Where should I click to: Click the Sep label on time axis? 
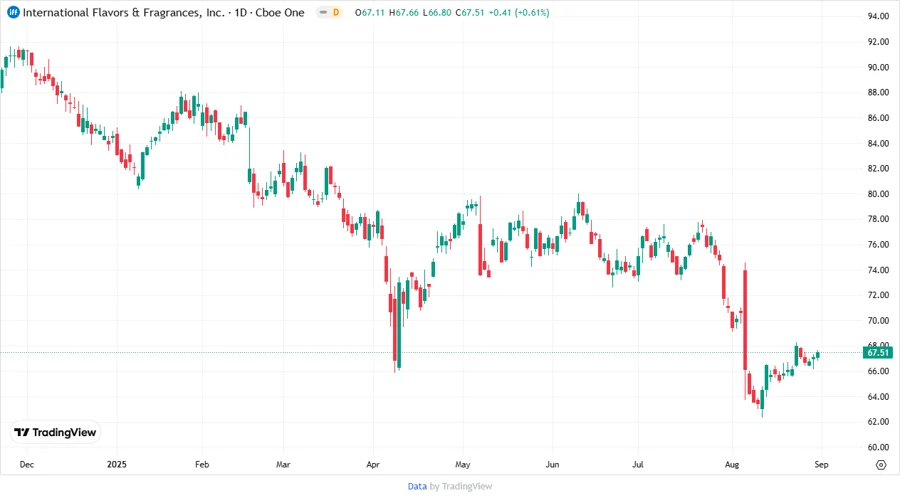[x=821, y=464]
